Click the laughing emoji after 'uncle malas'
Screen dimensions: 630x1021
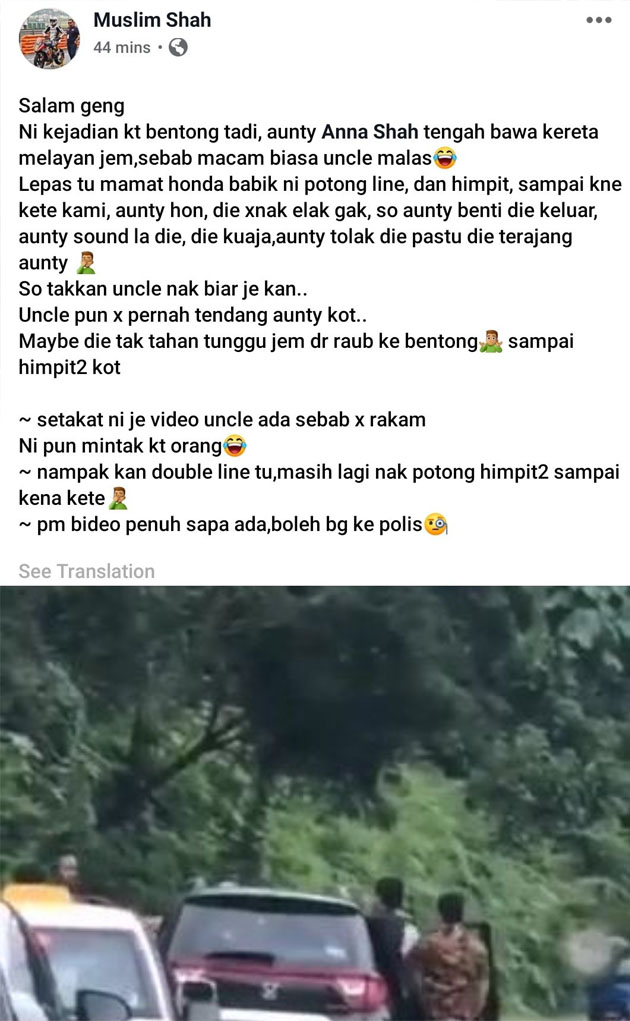[445, 158]
